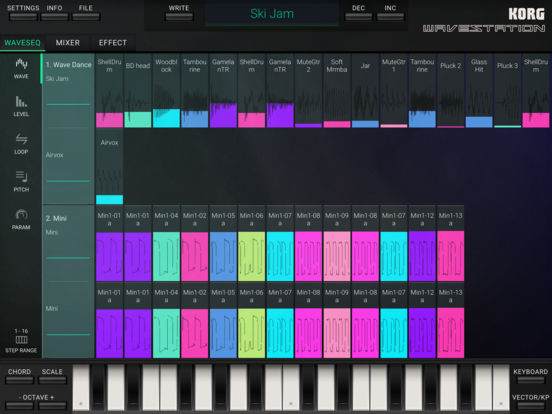Toggle the SCALE button

tap(52, 376)
